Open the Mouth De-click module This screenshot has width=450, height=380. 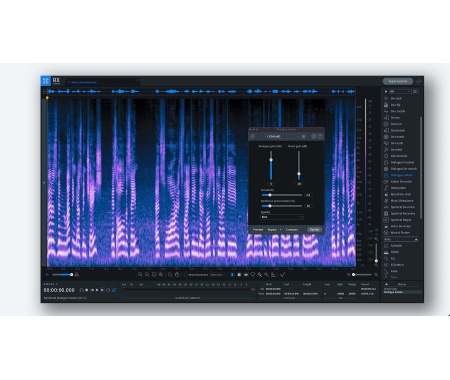click(x=400, y=194)
